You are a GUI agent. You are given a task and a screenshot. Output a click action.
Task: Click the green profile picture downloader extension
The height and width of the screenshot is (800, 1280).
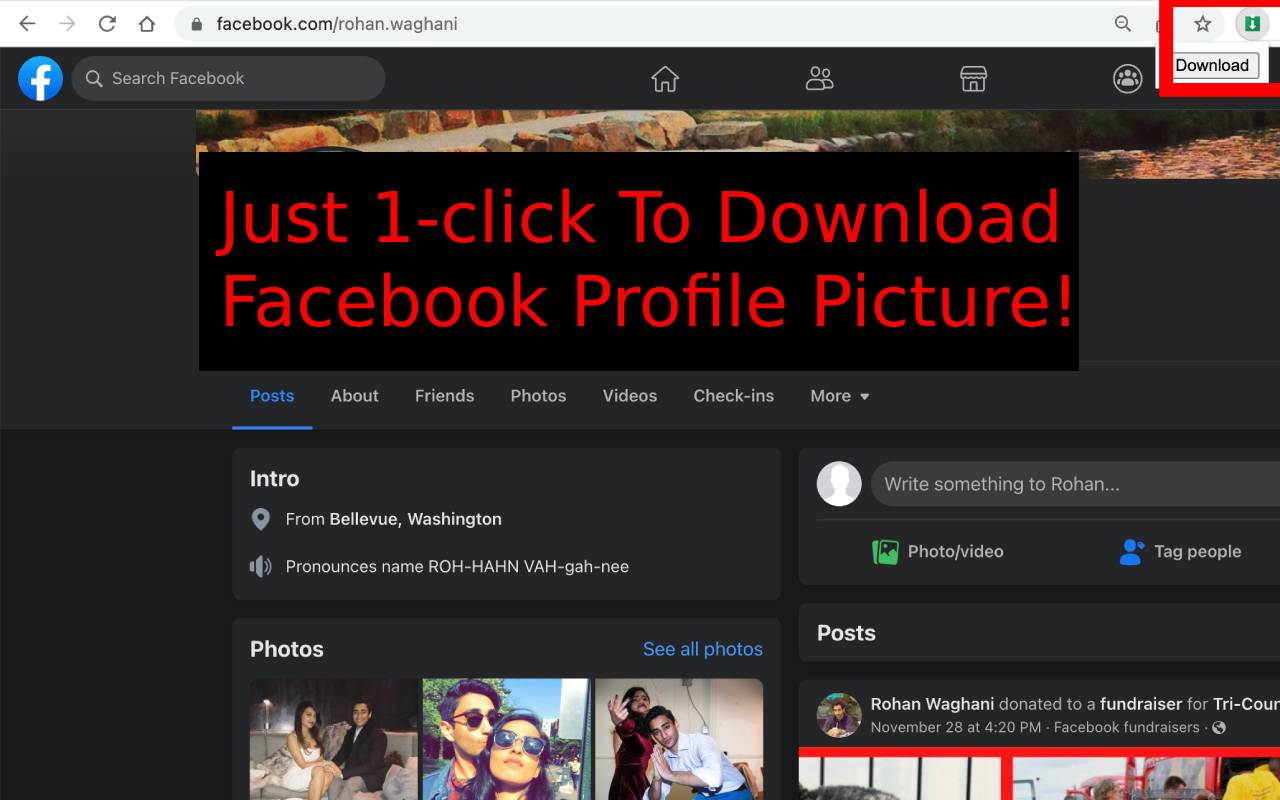pyautogui.click(x=1251, y=22)
